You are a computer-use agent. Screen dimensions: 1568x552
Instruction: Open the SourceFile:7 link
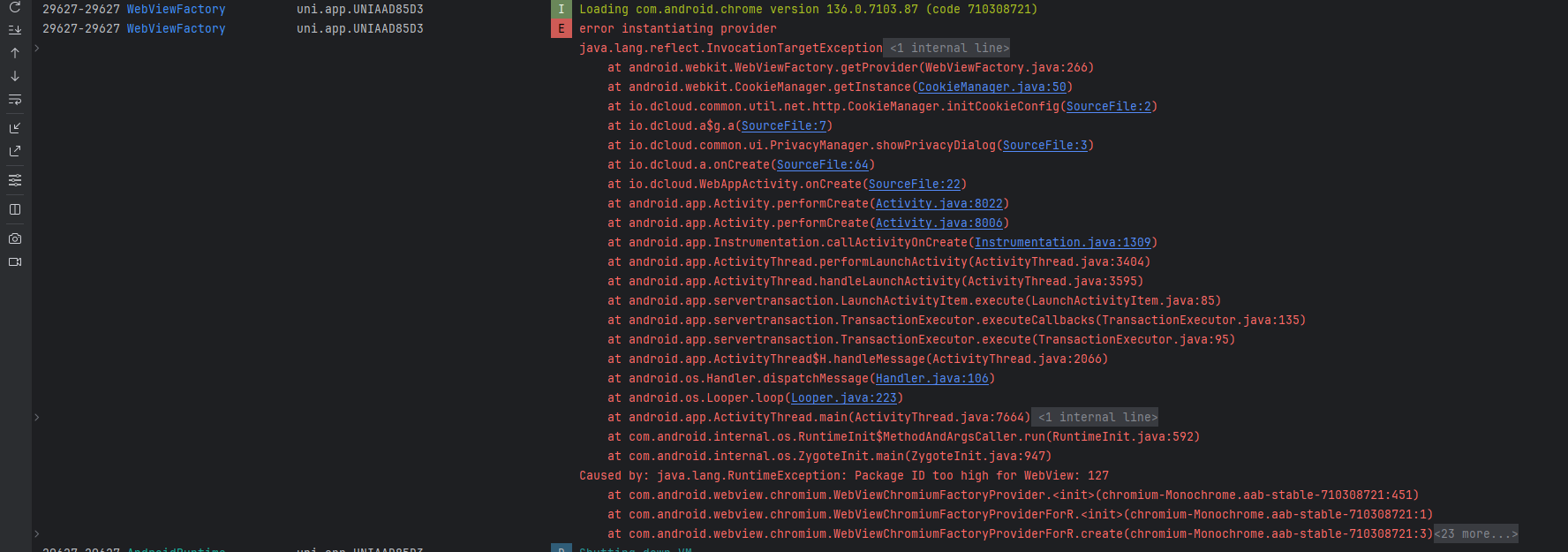tap(784, 126)
